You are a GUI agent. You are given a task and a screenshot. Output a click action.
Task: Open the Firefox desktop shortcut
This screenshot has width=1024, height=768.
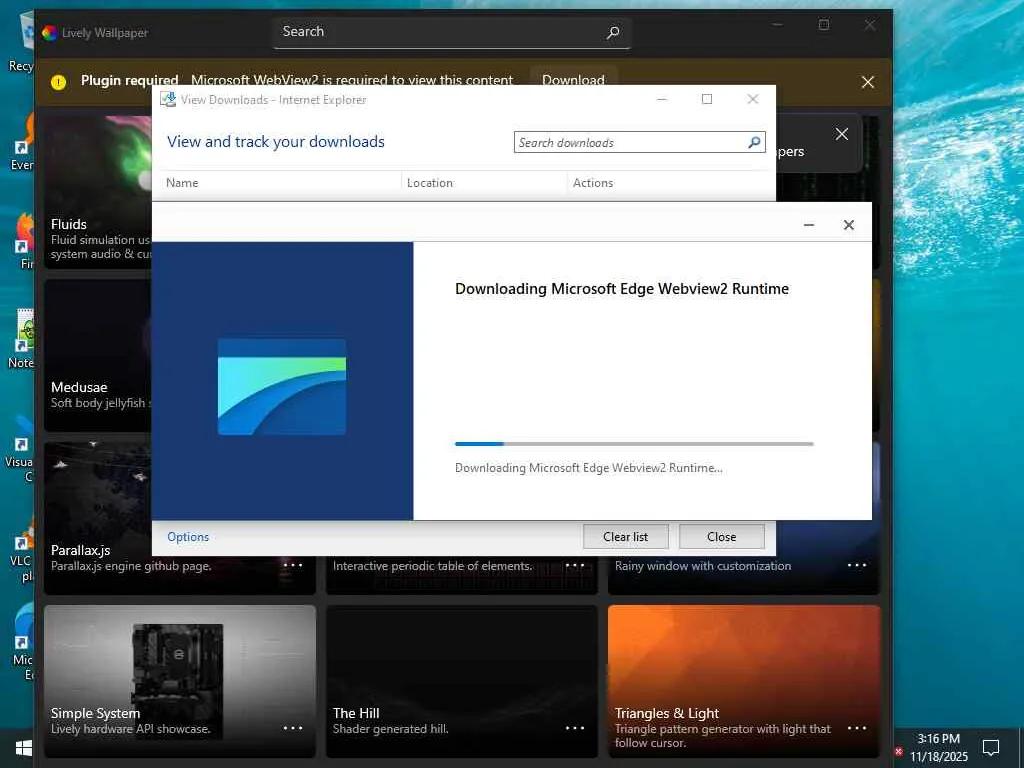[24, 240]
